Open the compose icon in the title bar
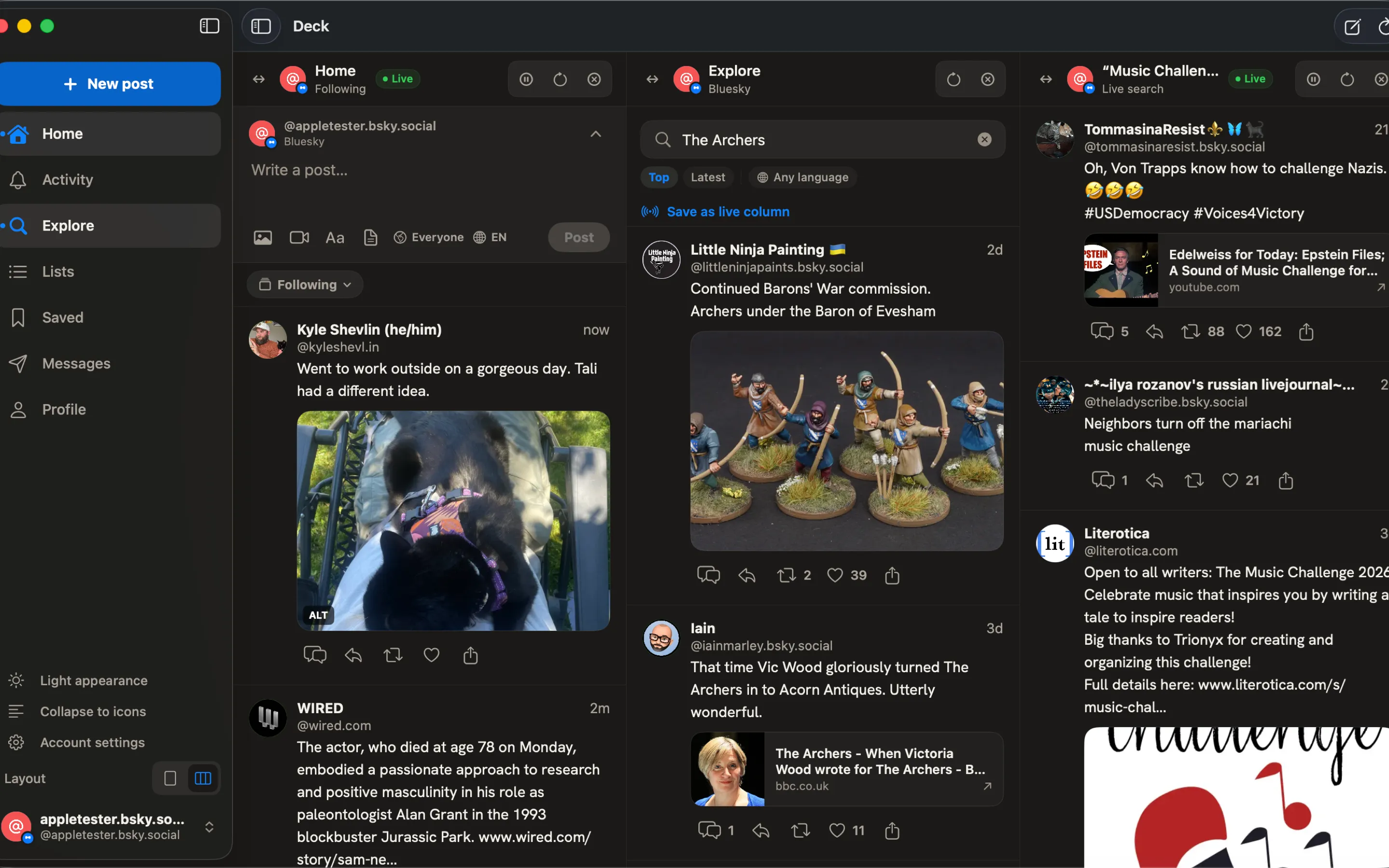The image size is (1389, 868). point(1352,27)
